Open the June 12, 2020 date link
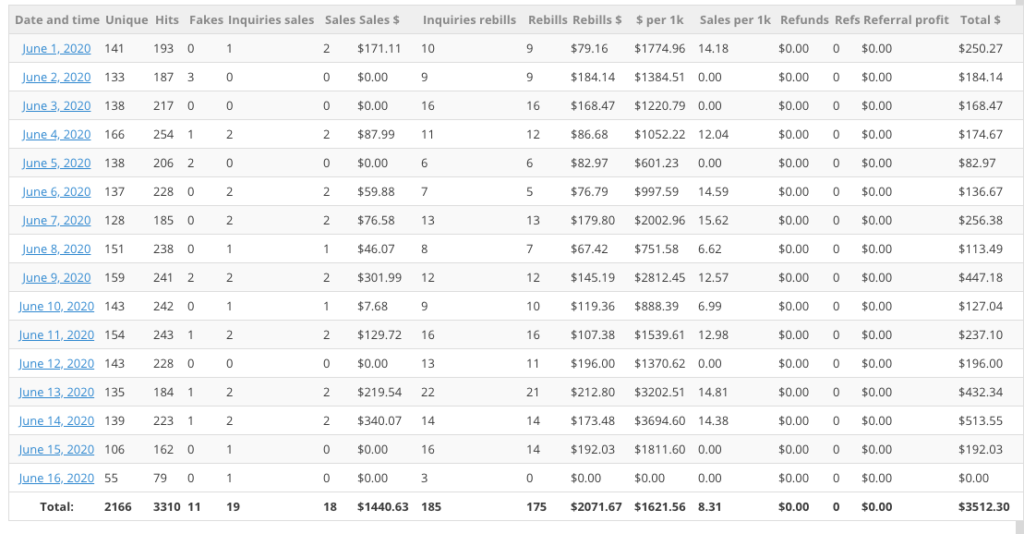The image size is (1024, 534). 56,364
